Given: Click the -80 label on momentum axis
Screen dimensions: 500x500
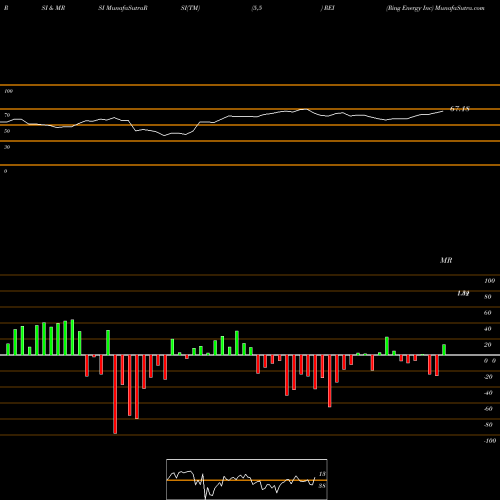Looking at the screenshot, I should click(488, 425).
